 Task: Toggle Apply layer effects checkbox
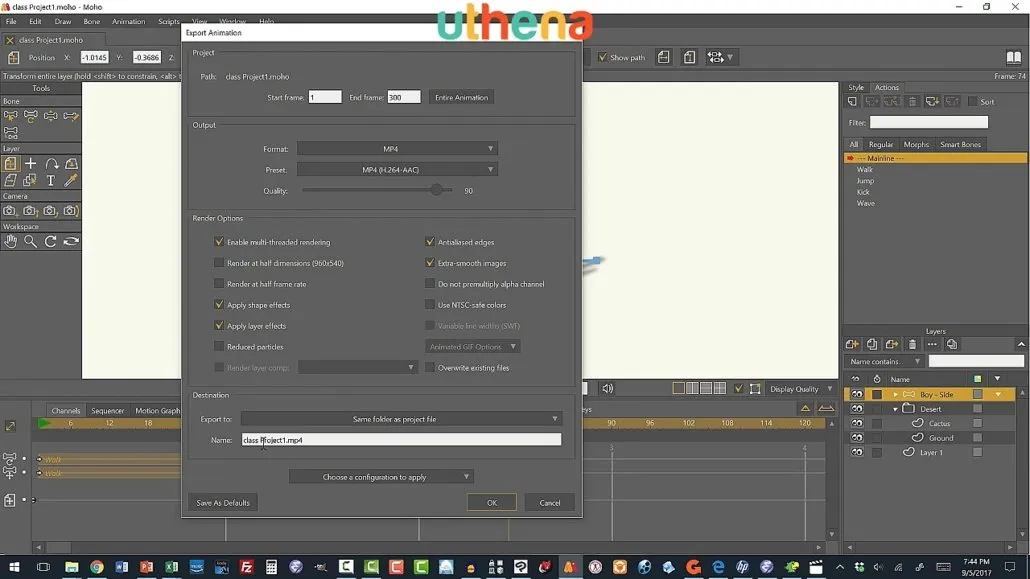[219, 326]
